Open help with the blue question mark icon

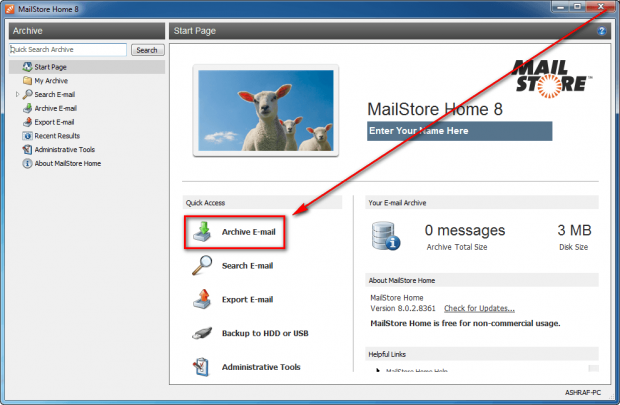coord(601,31)
